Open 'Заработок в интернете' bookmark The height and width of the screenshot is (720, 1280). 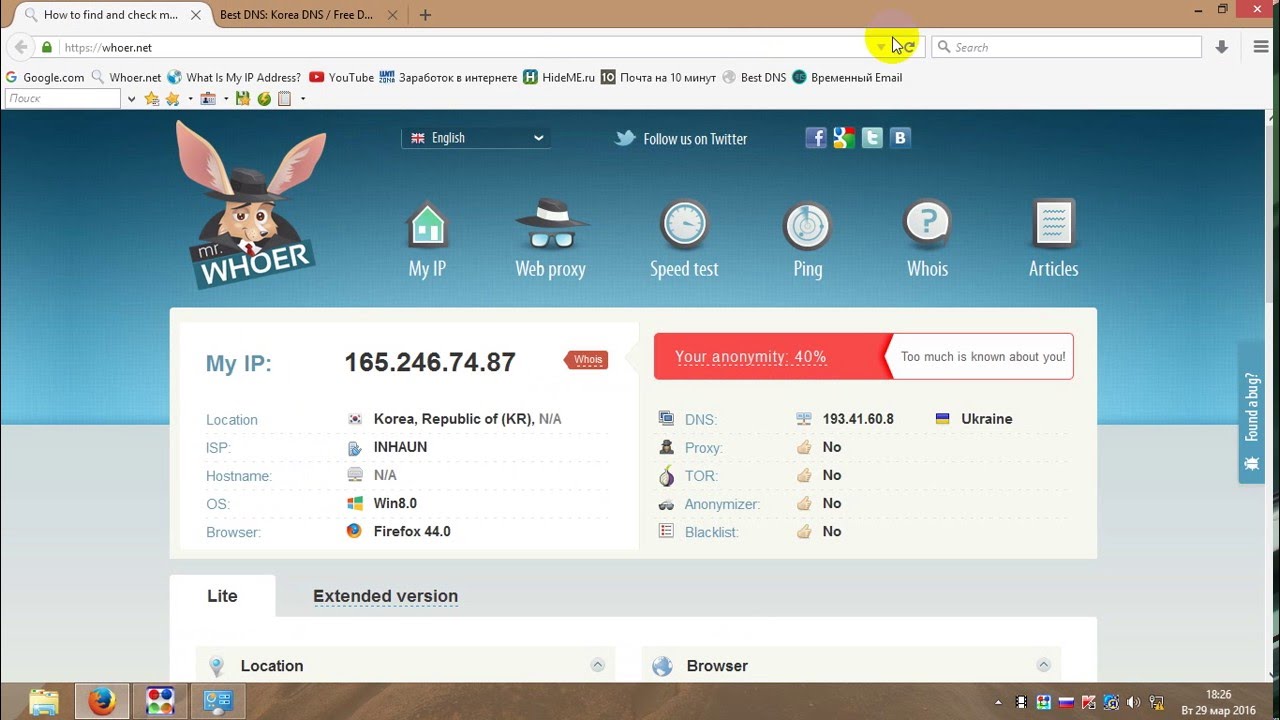click(449, 77)
